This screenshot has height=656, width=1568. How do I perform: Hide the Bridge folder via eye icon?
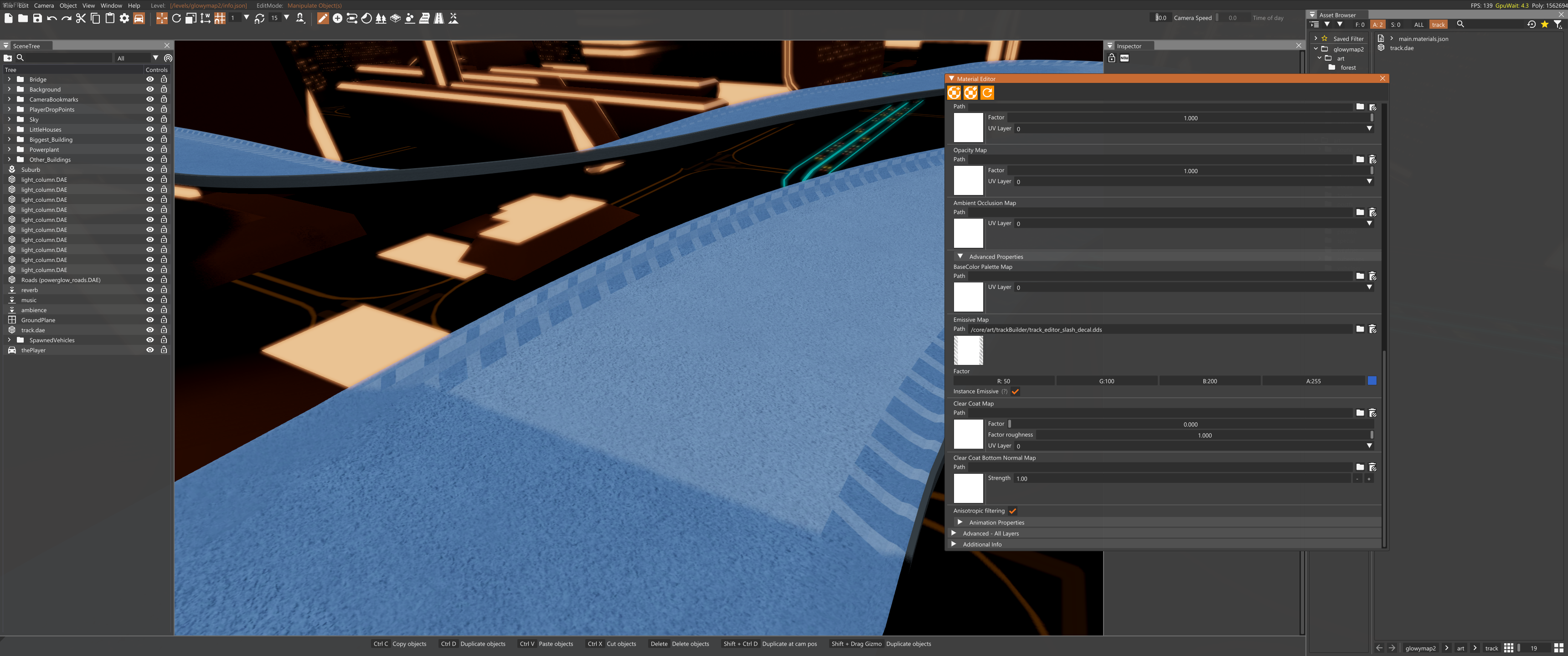click(150, 79)
